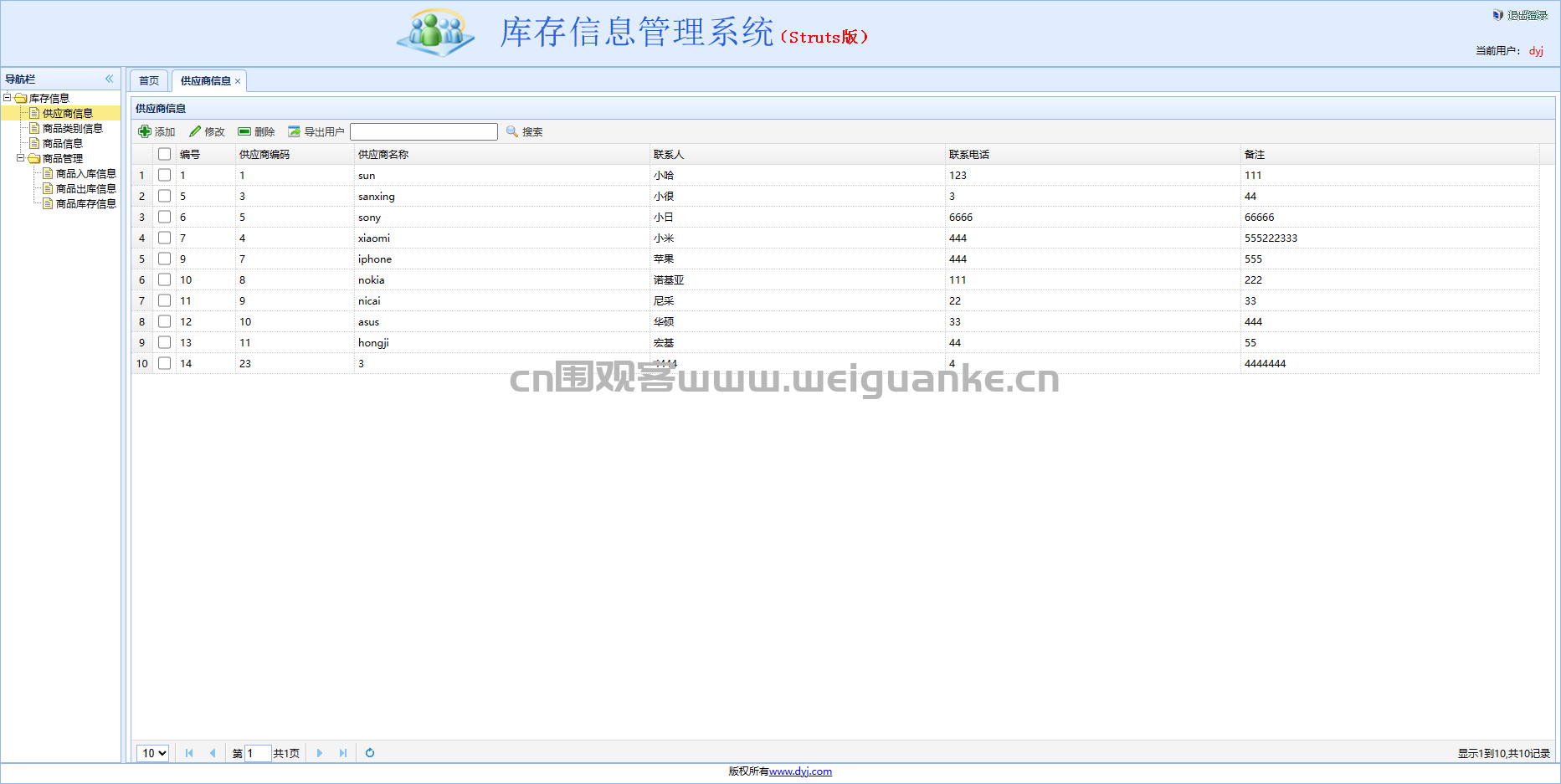
Task: Click the 商品管理 folder icon
Action: coord(34,158)
